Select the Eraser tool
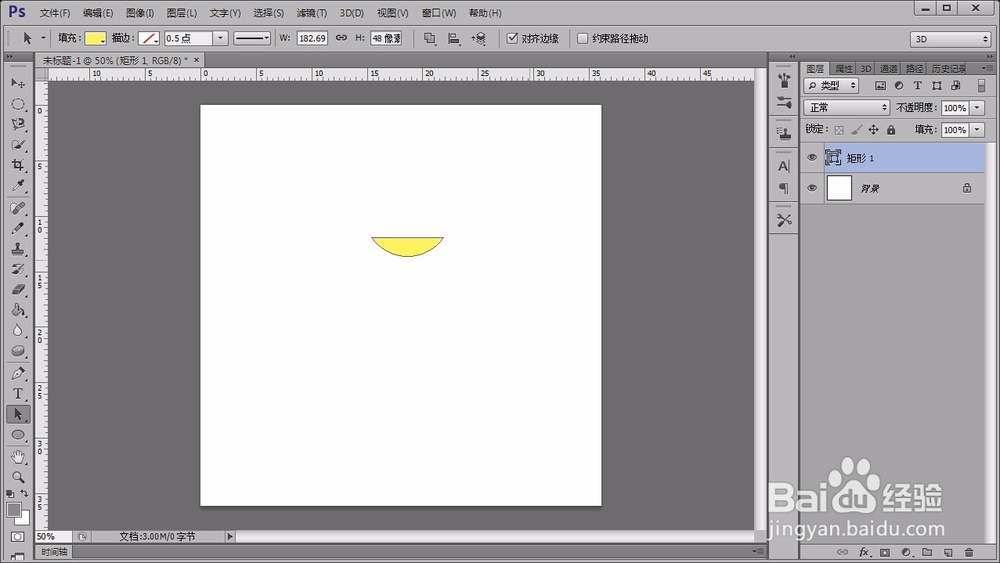Screen dimensions: 1000x563 pos(18,289)
